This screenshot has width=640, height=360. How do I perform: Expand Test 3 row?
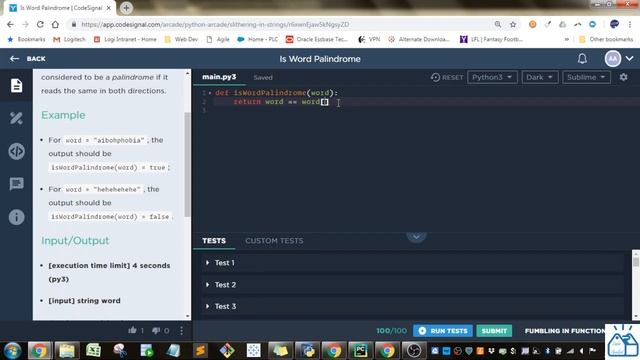[412, 306]
